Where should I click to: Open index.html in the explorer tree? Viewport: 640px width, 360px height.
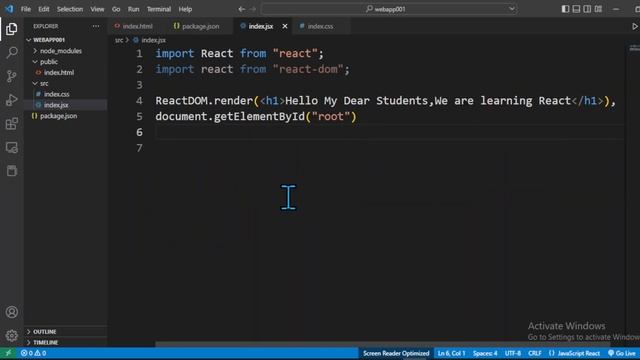pos(59,73)
